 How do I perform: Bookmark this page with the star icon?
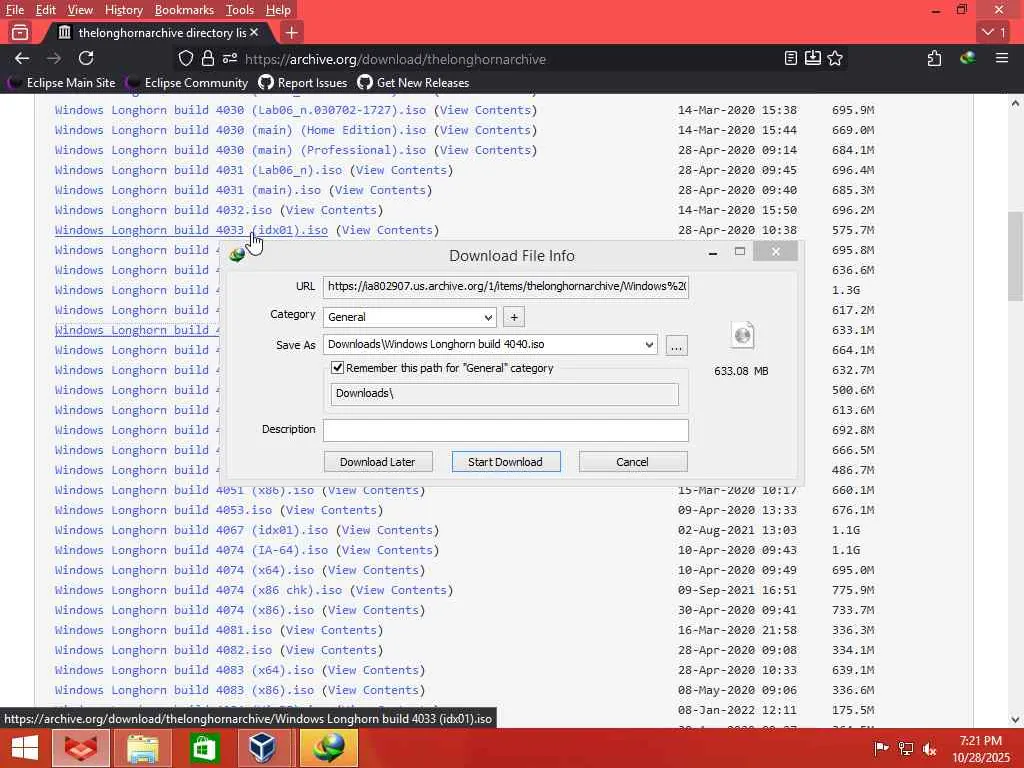(835, 59)
